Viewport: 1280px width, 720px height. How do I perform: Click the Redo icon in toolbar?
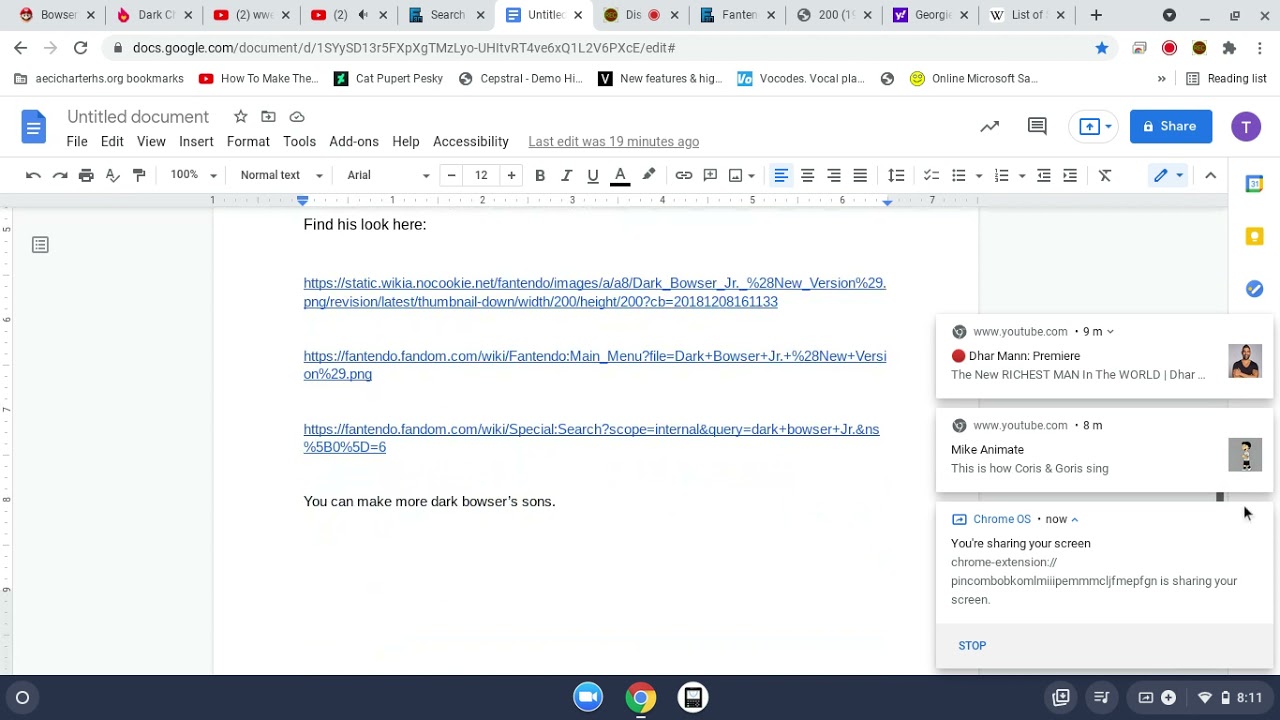[x=60, y=175]
